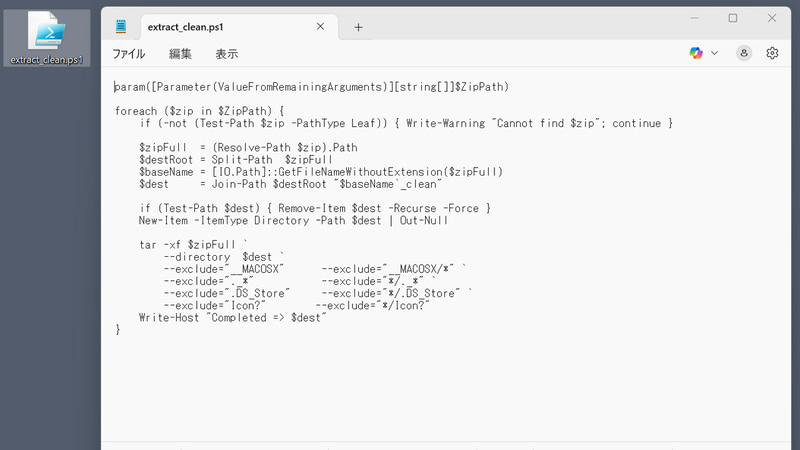Click the 'foreach ($zip in $ZipPath)' line
Image resolution: width=800 pixels, height=450 pixels.
199,111
